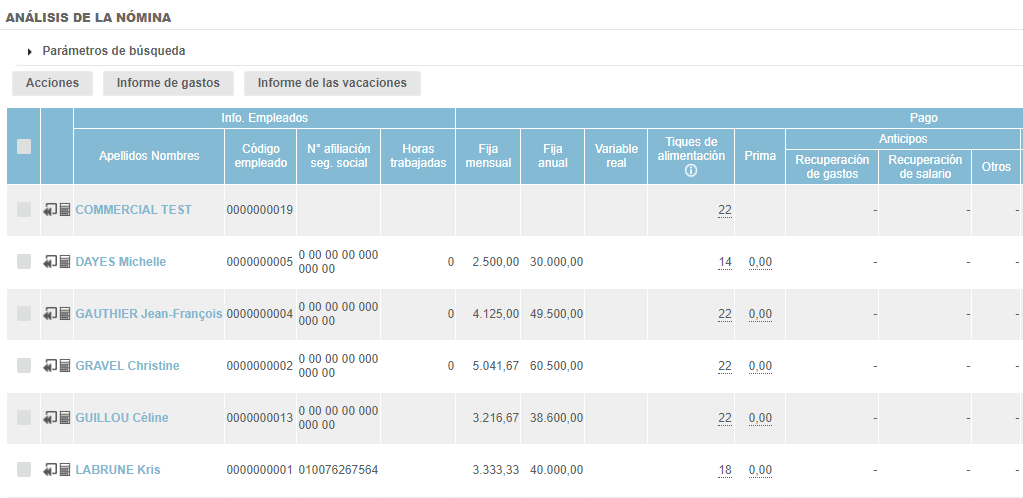The height and width of the screenshot is (498, 1023).
Task: Open the Acciones dropdown menu
Action: [x=52, y=83]
